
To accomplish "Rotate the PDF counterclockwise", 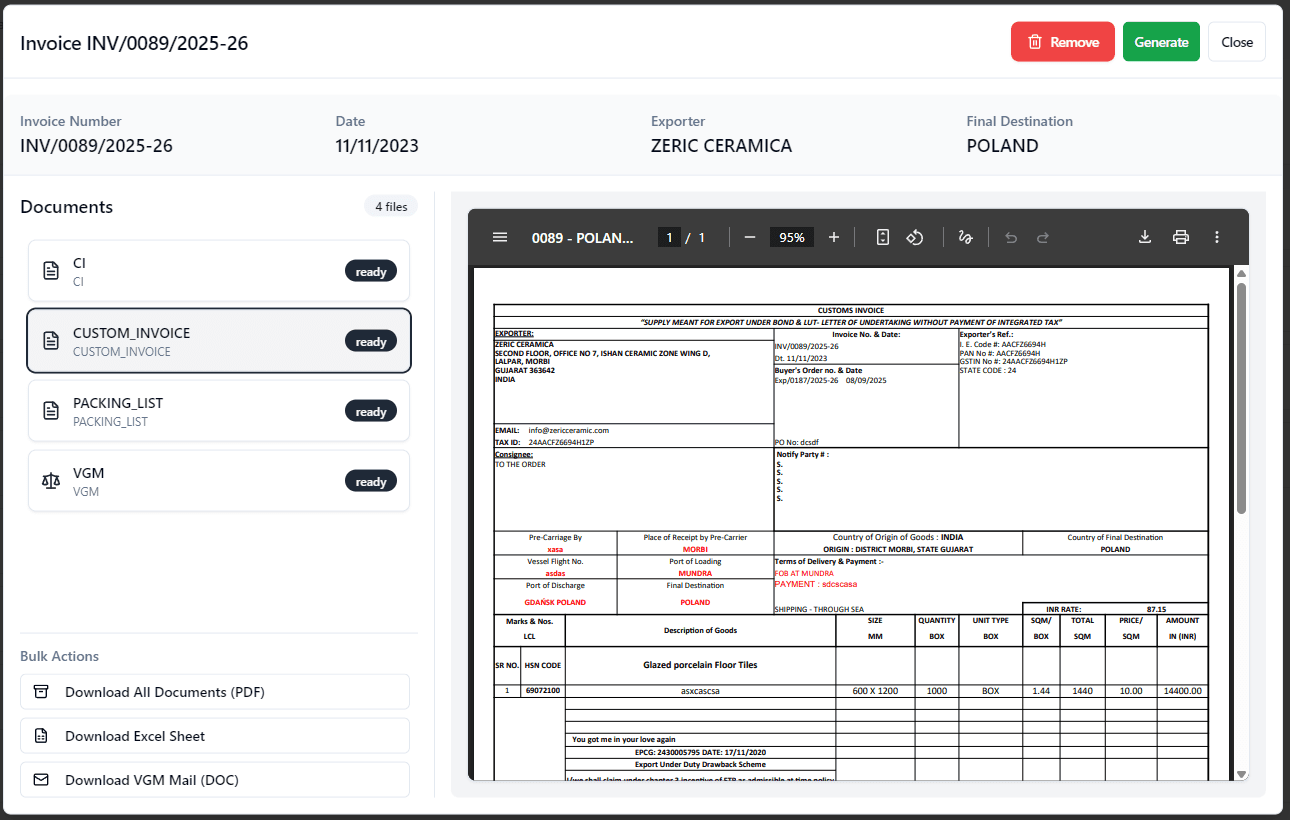I will tap(914, 237).
